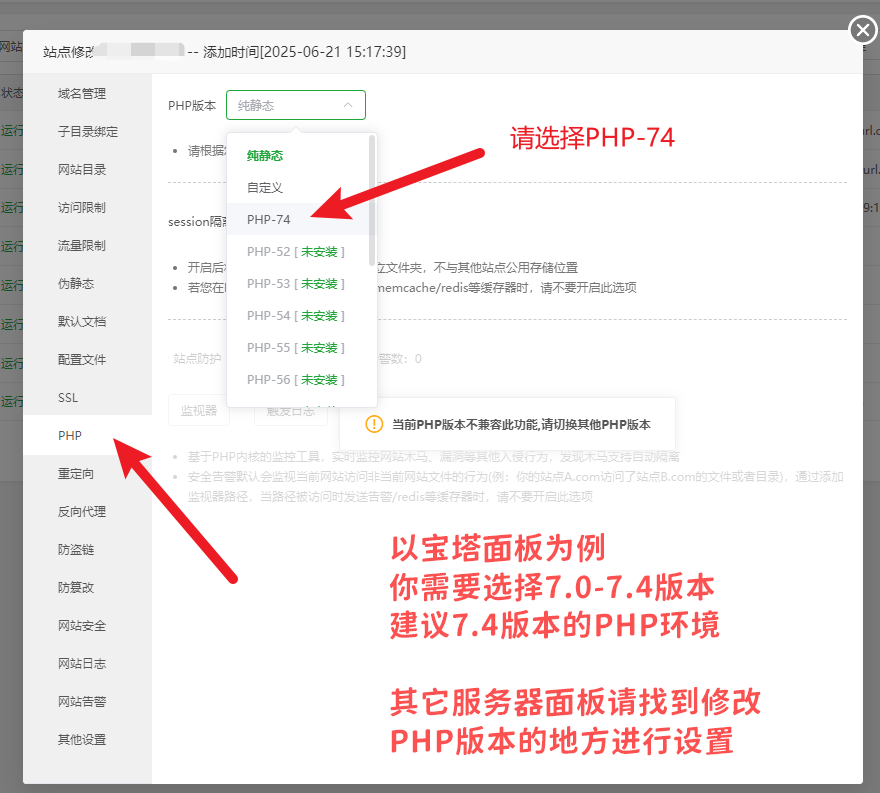Close the site modification dialog
Viewport: 880px width, 793px height.
(863, 31)
